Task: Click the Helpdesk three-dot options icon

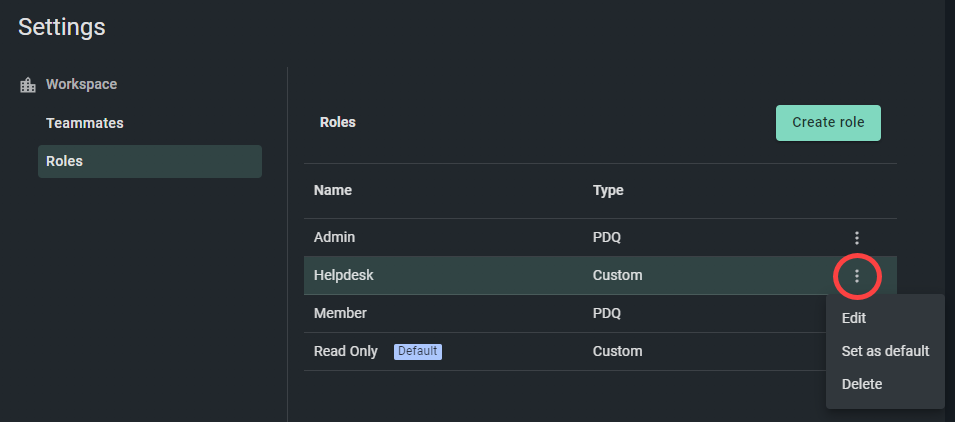Action: click(856, 276)
